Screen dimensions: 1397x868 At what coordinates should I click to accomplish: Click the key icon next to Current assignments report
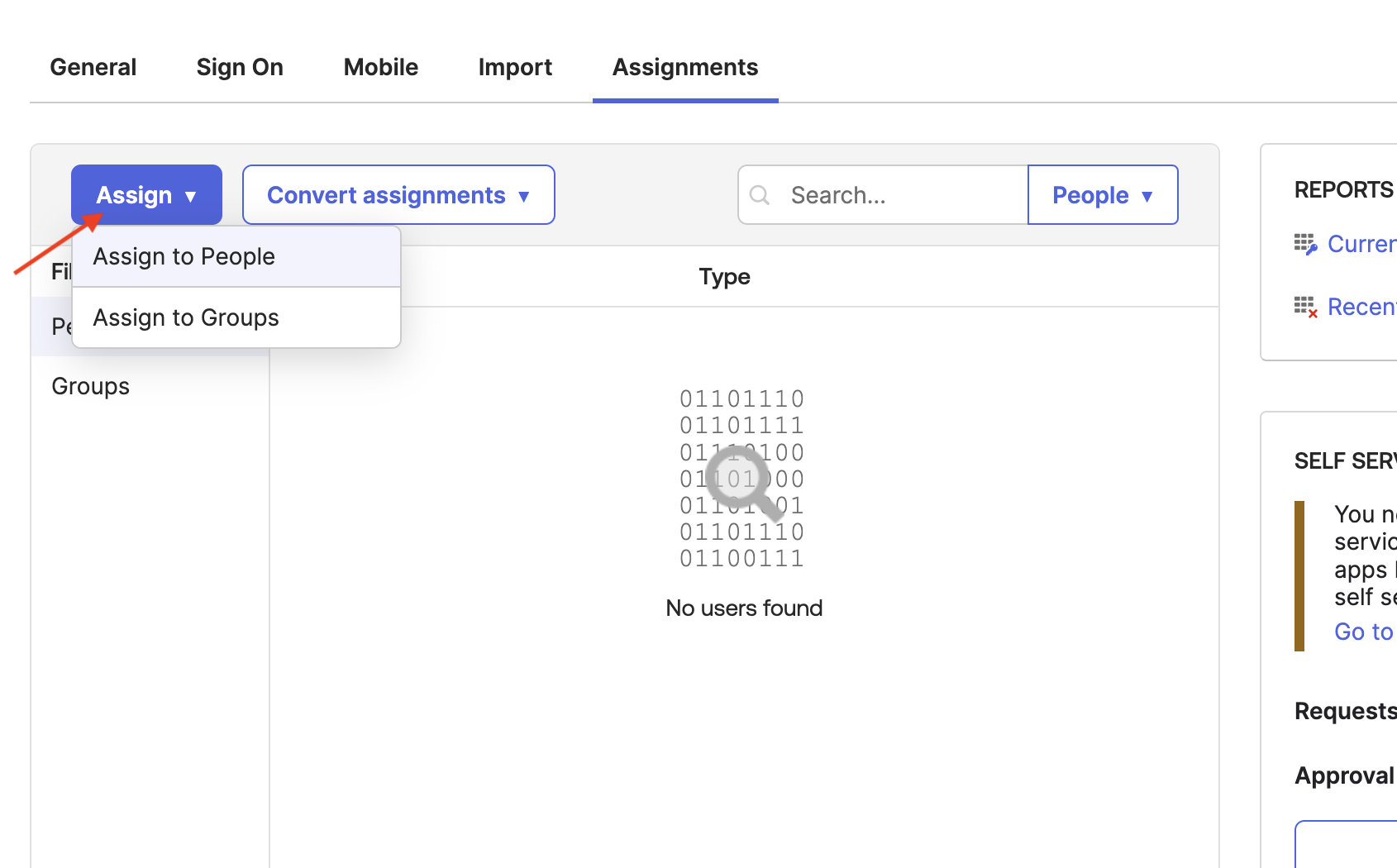point(1304,243)
